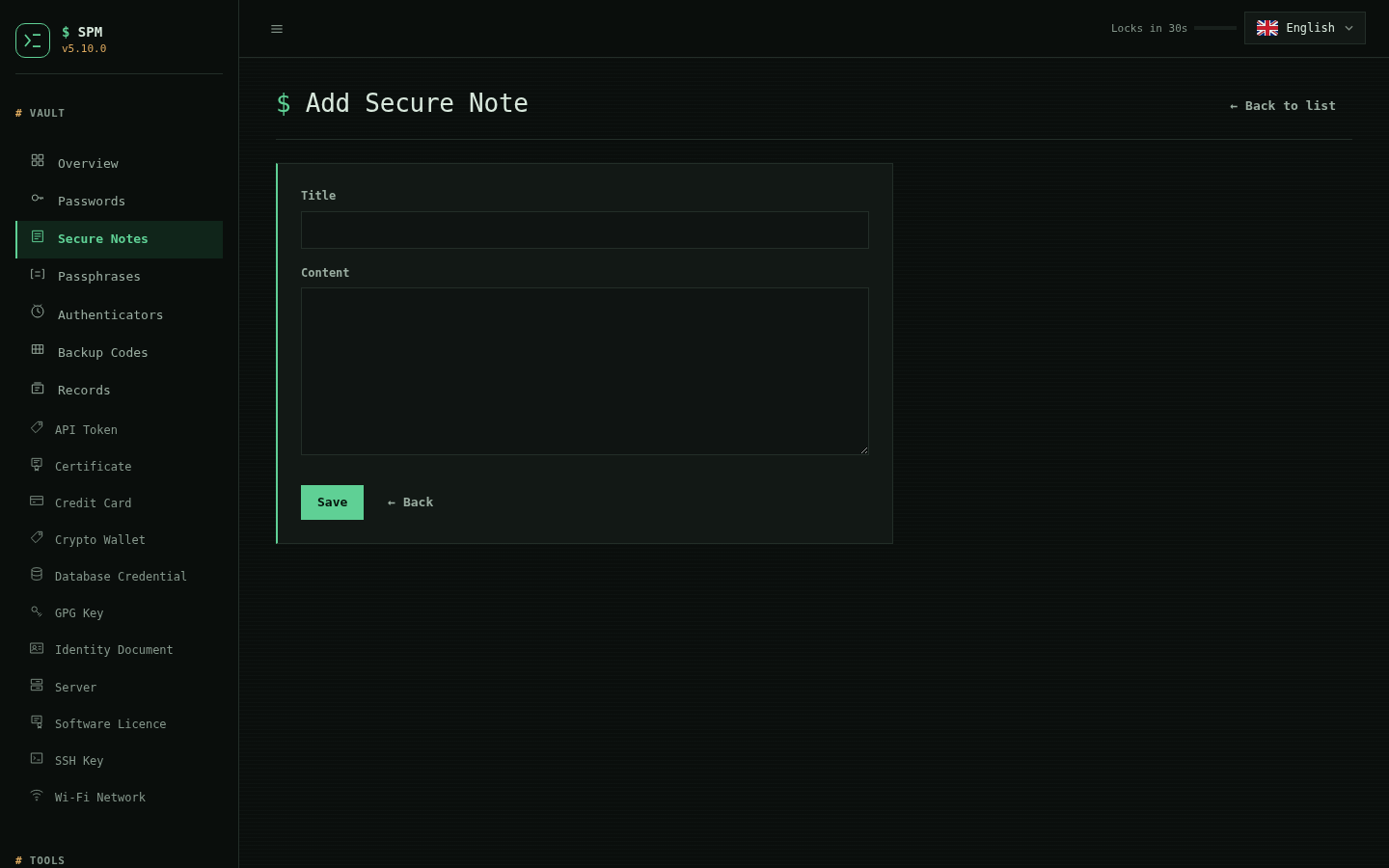Click the Backup Codes table icon
1389x868 pixels.
point(38,349)
